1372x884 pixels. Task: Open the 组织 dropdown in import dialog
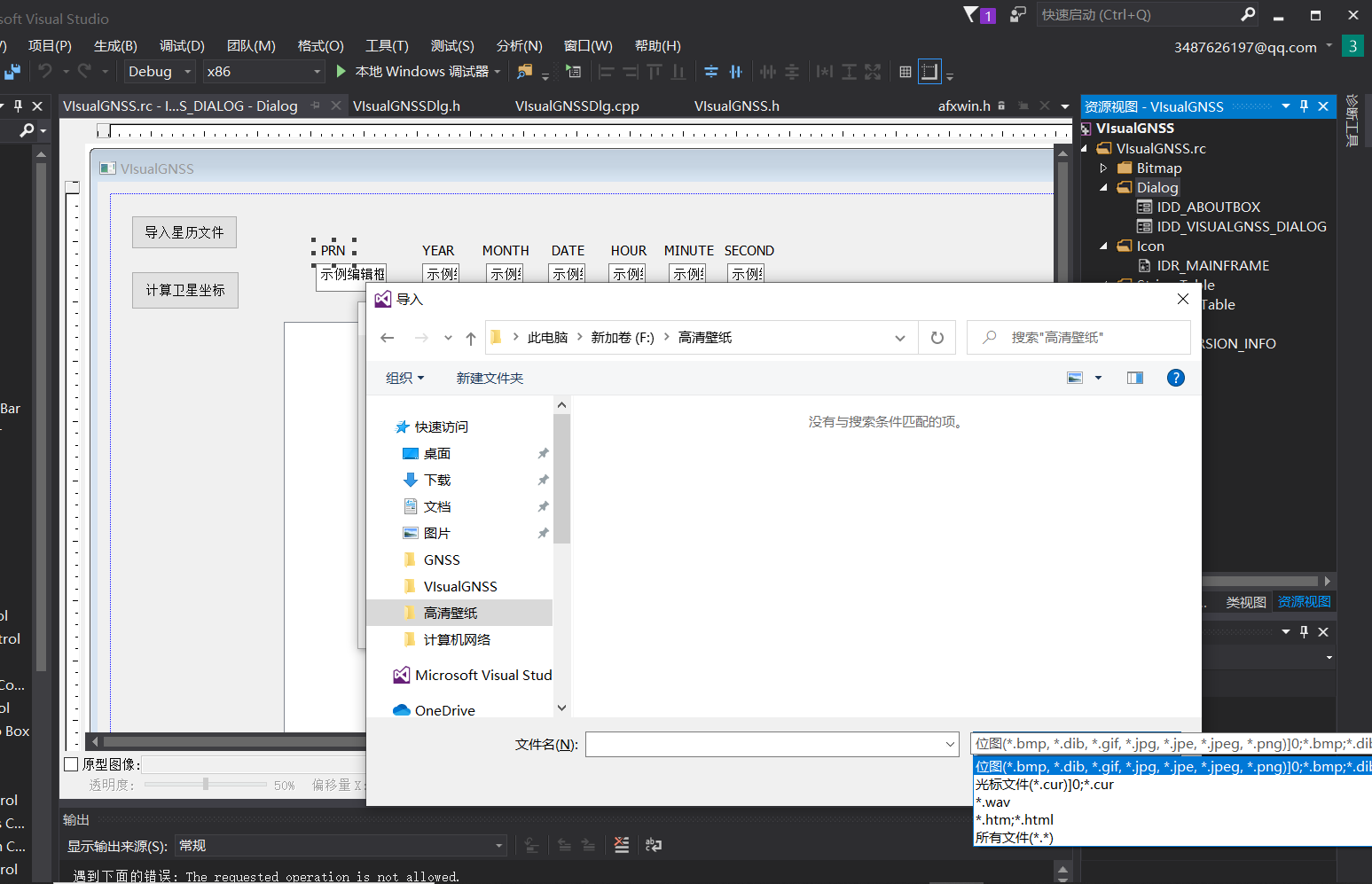[405, 378]
